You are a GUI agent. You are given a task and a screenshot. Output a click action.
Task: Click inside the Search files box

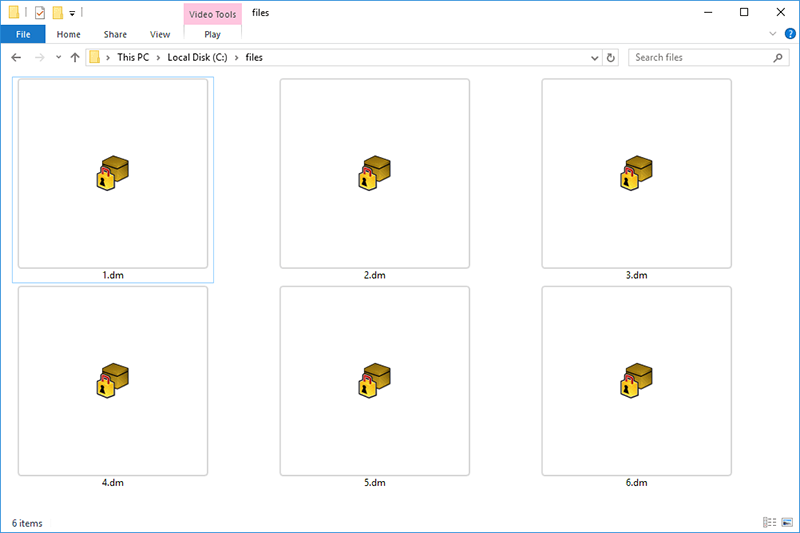pyautogui.click(x=700, y=58)
